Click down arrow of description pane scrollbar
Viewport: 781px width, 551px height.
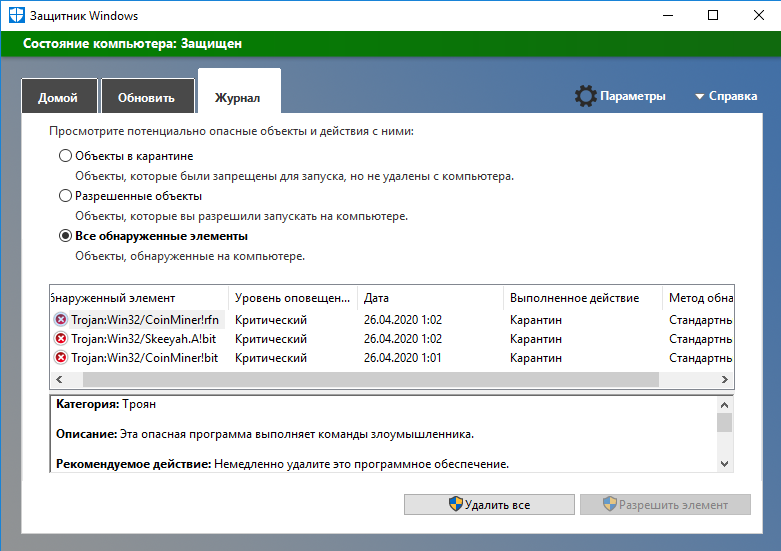pos(724,464)
